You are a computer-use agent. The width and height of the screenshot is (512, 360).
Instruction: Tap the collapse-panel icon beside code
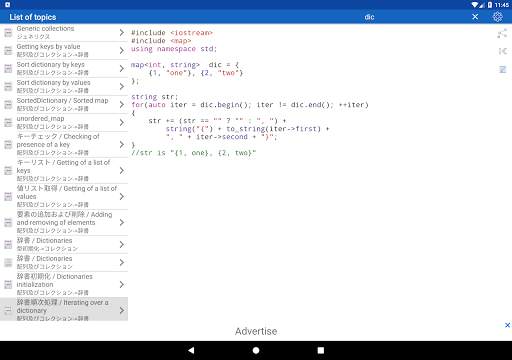[x=502, y=51]
